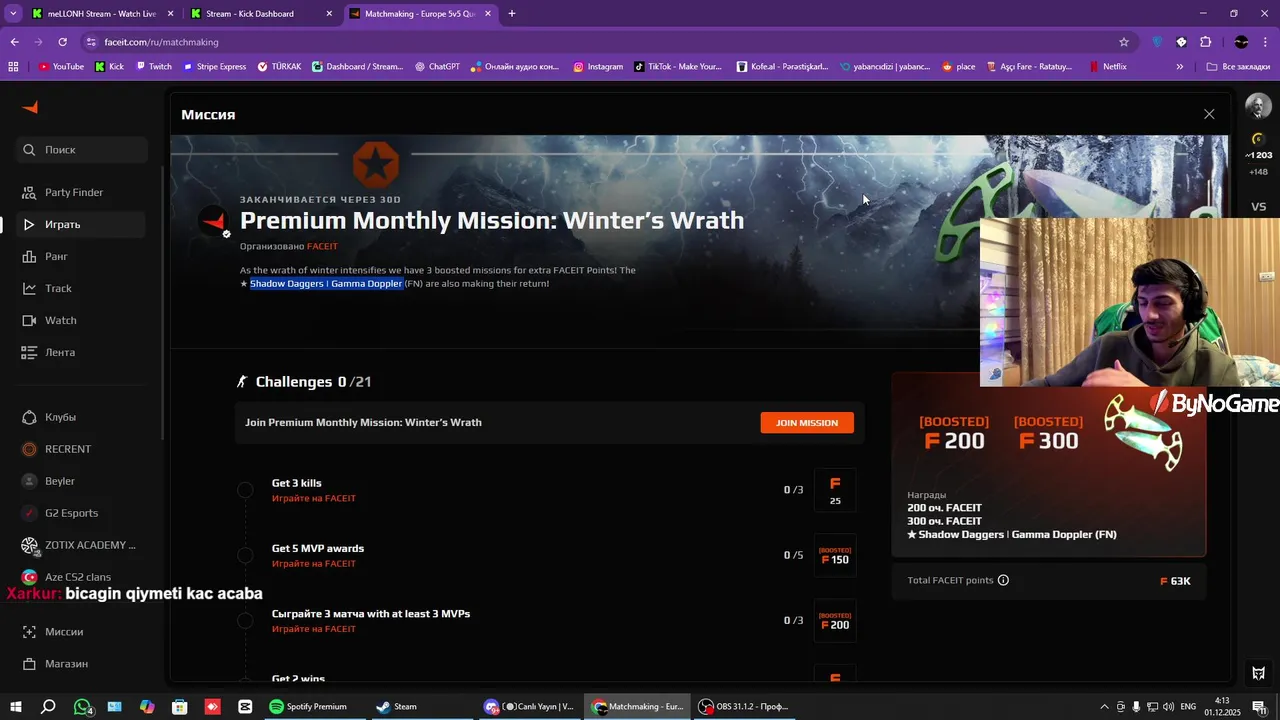Open the ZOTIX ACADEMY club
This screenshot has height=720, width=1280.
pyautogui.click(x=80, y=545)
